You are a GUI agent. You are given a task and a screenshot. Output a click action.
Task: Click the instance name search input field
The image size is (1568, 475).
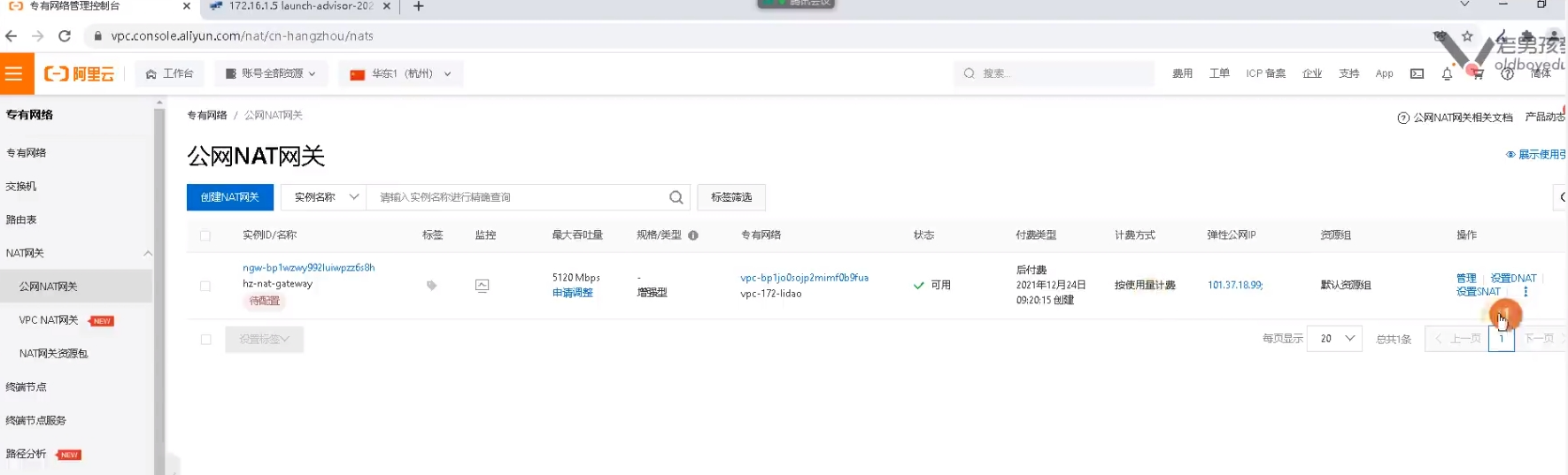pyautogui.click(x=518, y=197)
